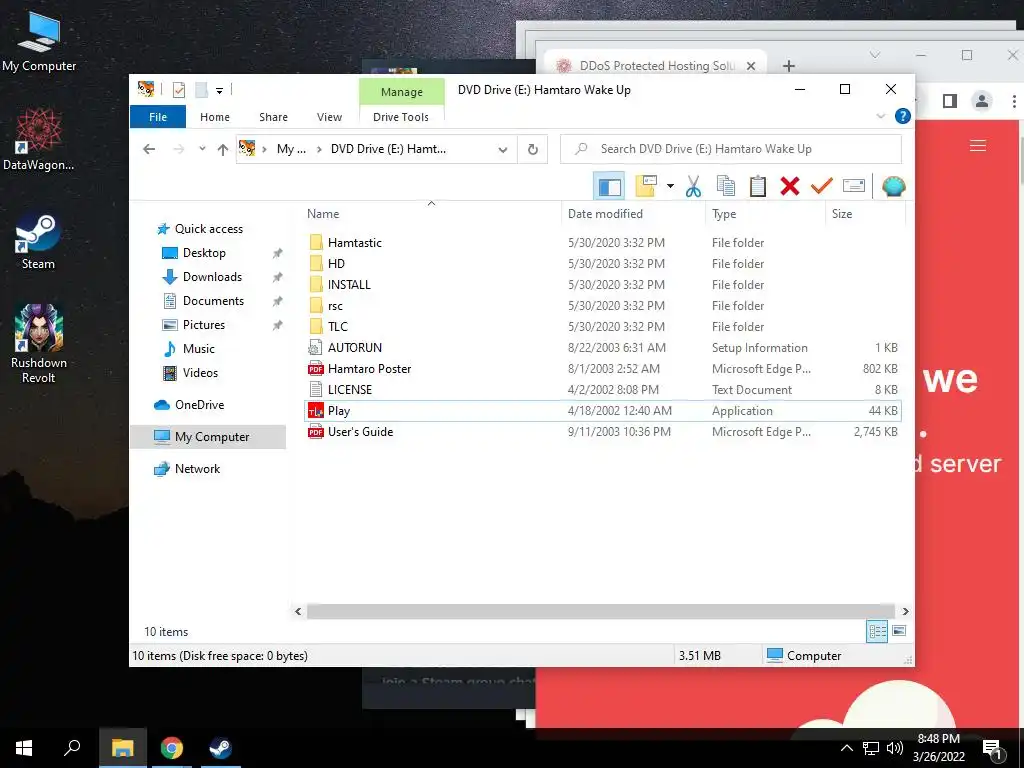Open the quick access toolbar customize dropdown
Image resolution: width=1024 pixels, height=768 pixels.
(219, 91)
